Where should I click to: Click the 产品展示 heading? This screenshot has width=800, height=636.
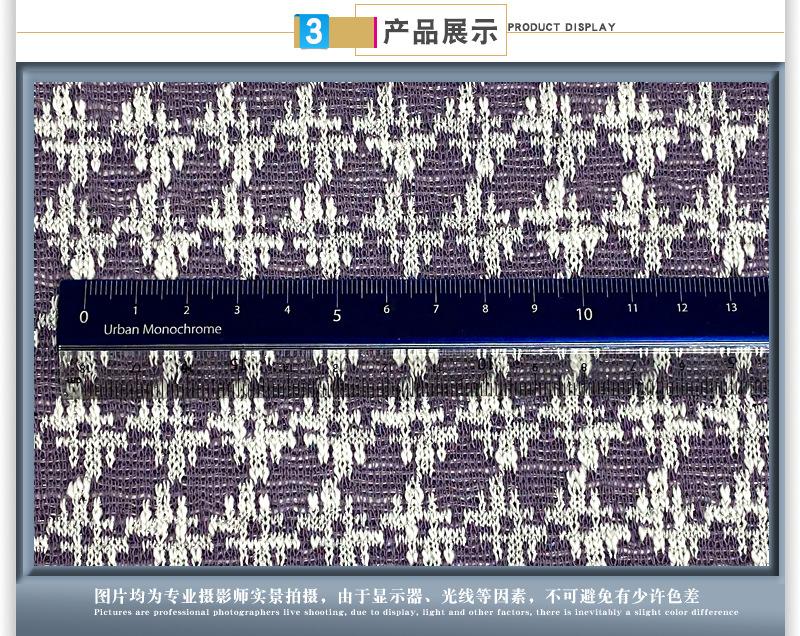point(440,31)
